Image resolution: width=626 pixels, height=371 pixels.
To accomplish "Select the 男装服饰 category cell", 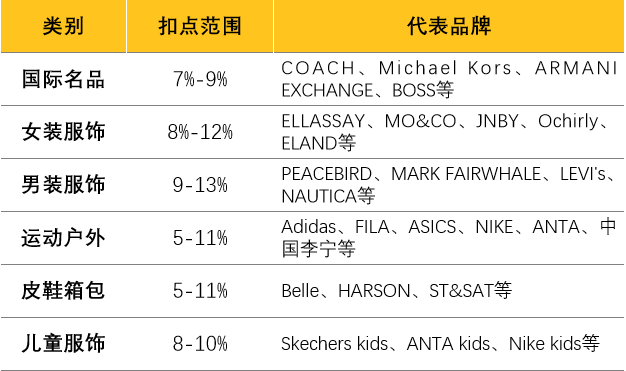I will coord(63,185).
